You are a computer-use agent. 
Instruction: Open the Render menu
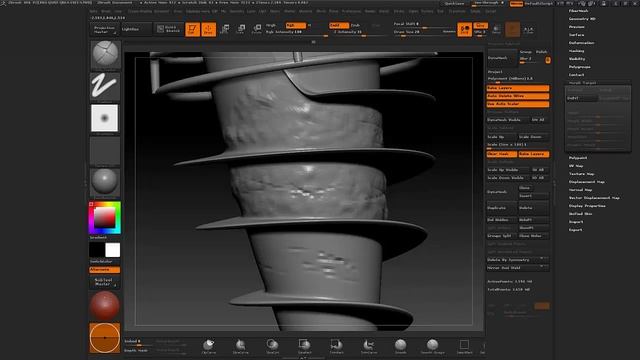(x=370, y=11)
